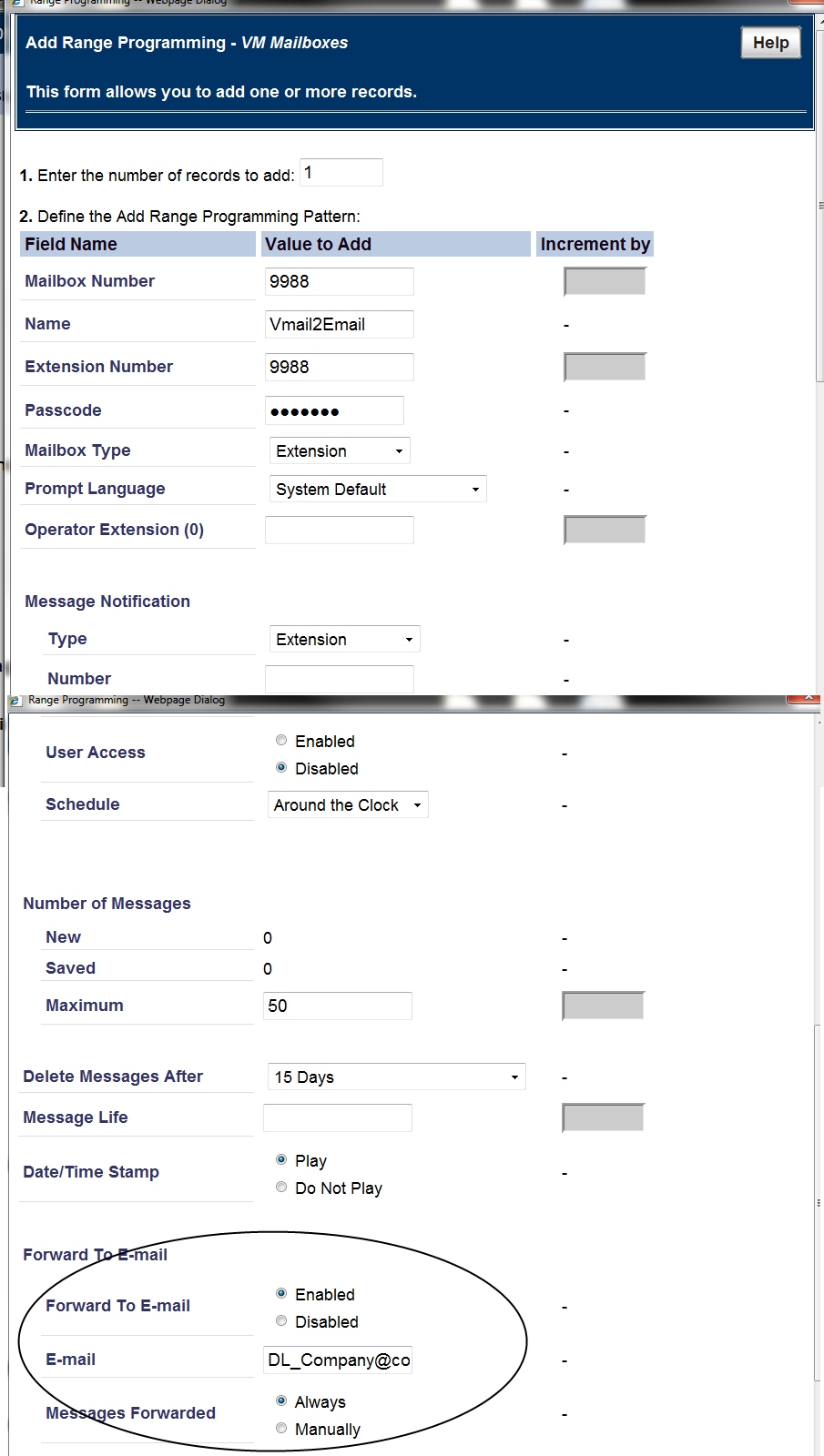Click the Mailbox Number Increment by field
This screenshot has width=824, height=1456.
click(605, 281)
